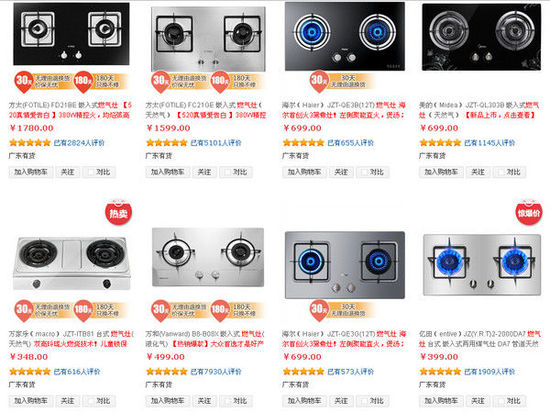
Task: Open Midea JZT-QL303B product title link
Action: 479,110
